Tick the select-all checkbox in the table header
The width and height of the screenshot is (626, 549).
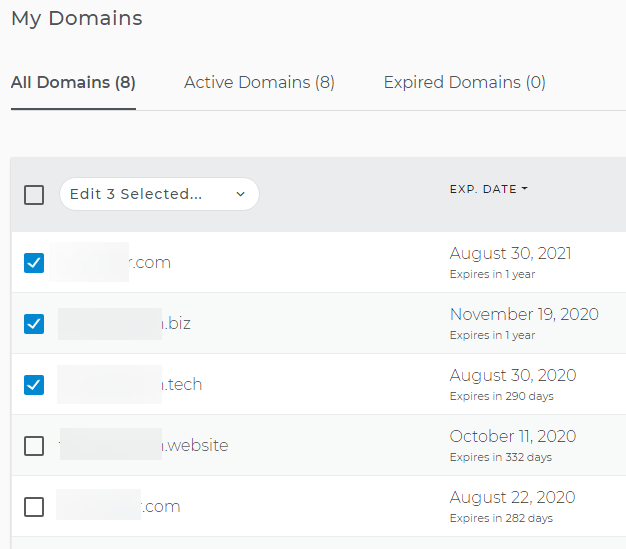click(x=34, y=194)
